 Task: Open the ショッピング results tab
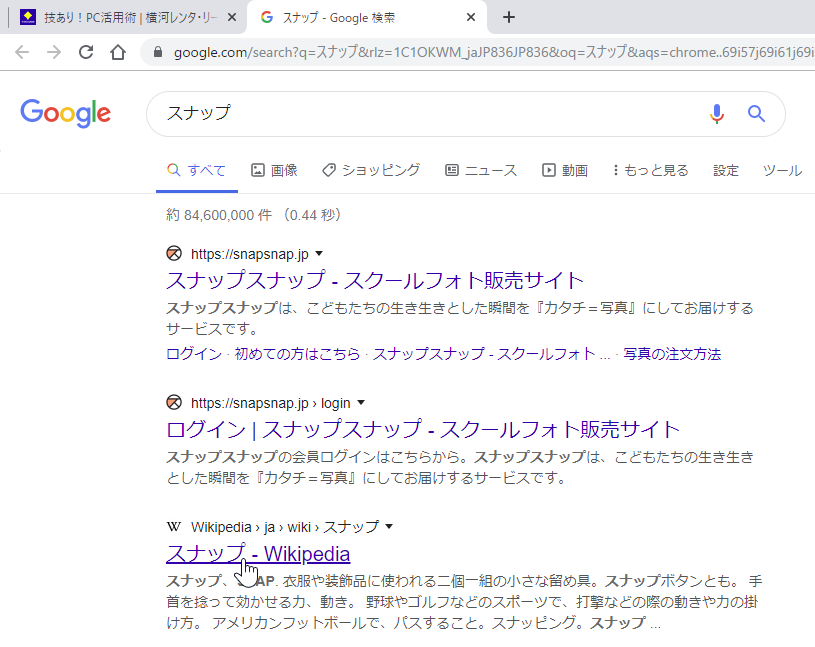coord(371,170)
